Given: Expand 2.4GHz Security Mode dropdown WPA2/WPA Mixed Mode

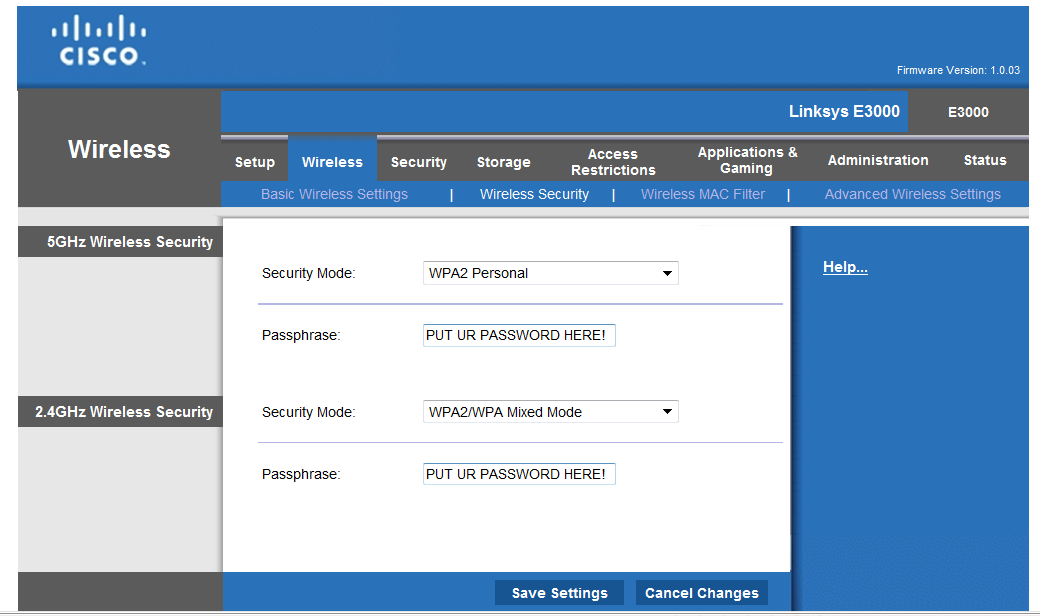Looking at the screenshot, I should 551,412.
